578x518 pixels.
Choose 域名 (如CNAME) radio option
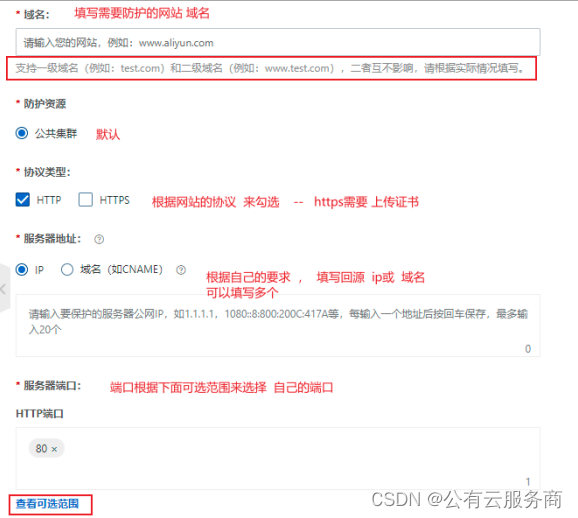coord(67,270)
